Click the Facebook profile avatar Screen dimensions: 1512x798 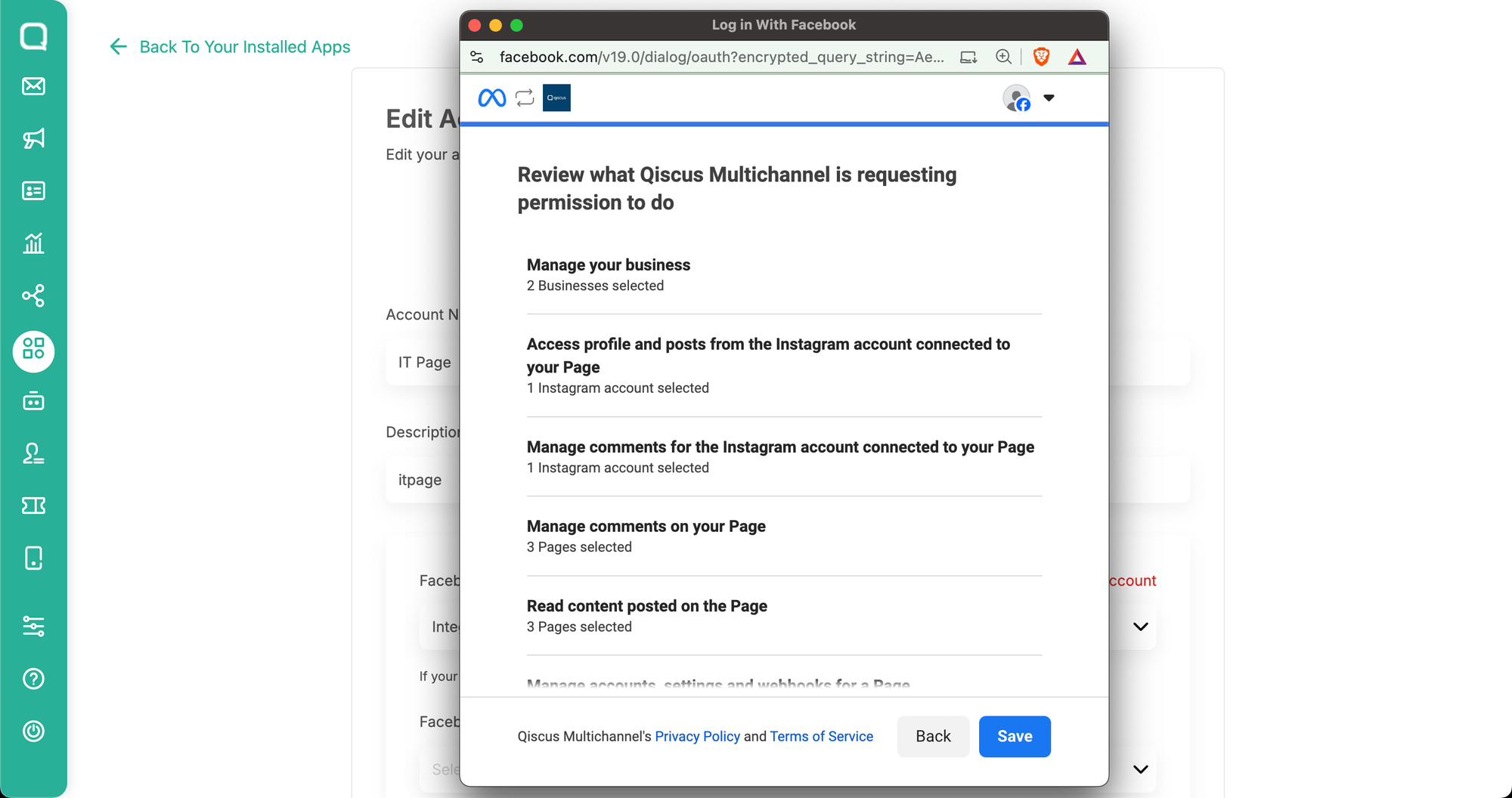click(x=1017, y=97)
